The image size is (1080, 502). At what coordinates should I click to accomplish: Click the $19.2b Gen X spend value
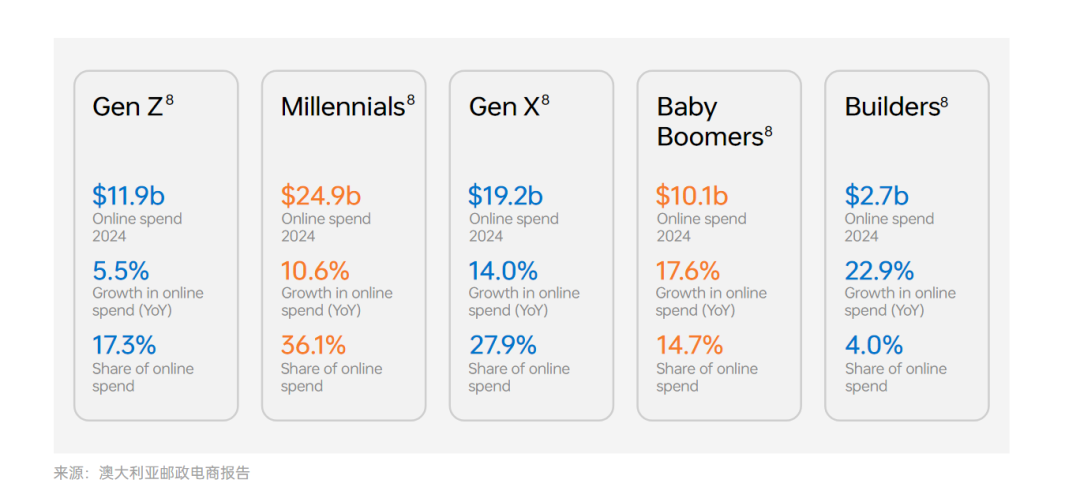point(505,196)
